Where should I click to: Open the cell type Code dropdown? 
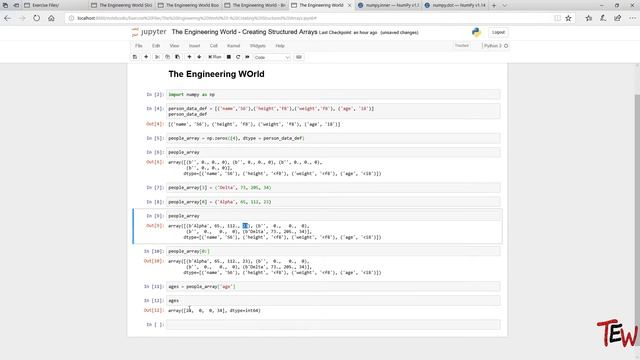272,58
